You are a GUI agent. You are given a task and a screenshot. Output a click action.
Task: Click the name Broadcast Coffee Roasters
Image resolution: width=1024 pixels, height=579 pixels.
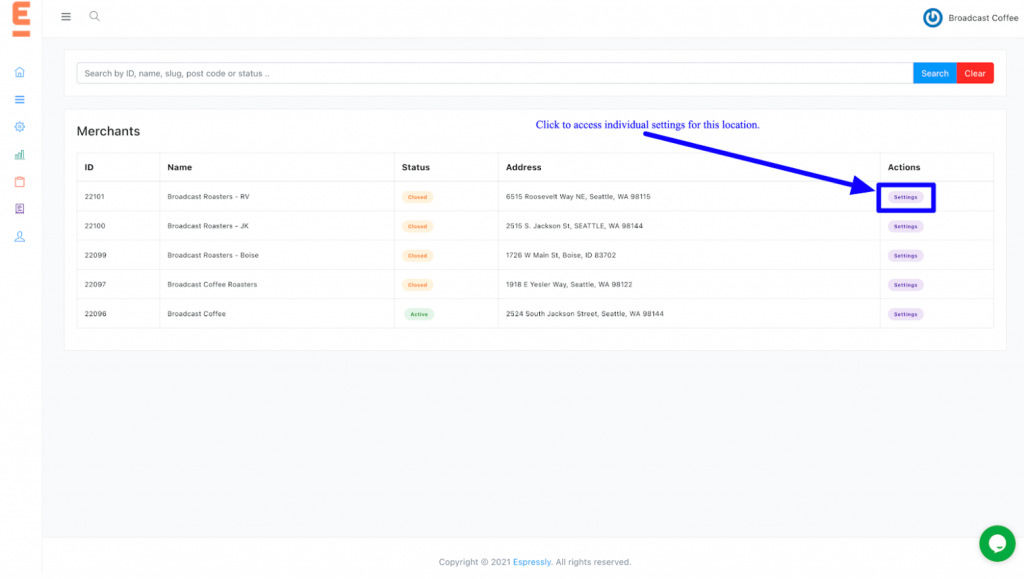pos(212,285)
